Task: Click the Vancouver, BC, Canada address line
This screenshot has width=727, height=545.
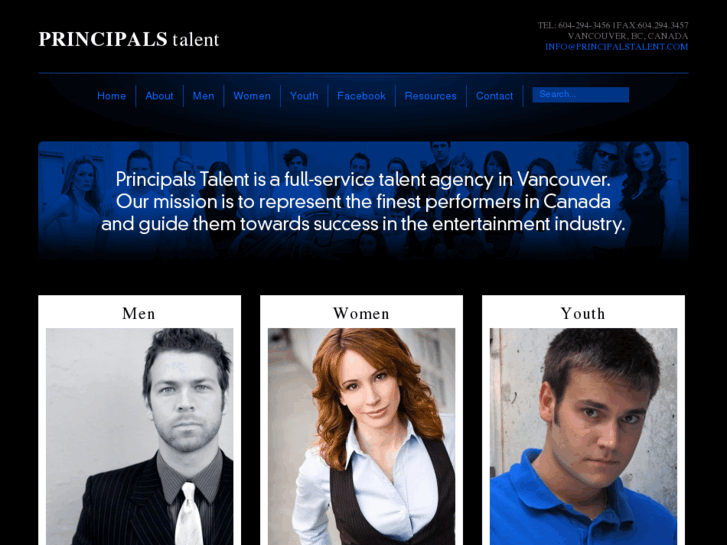Action: click(x=628, y=36)
